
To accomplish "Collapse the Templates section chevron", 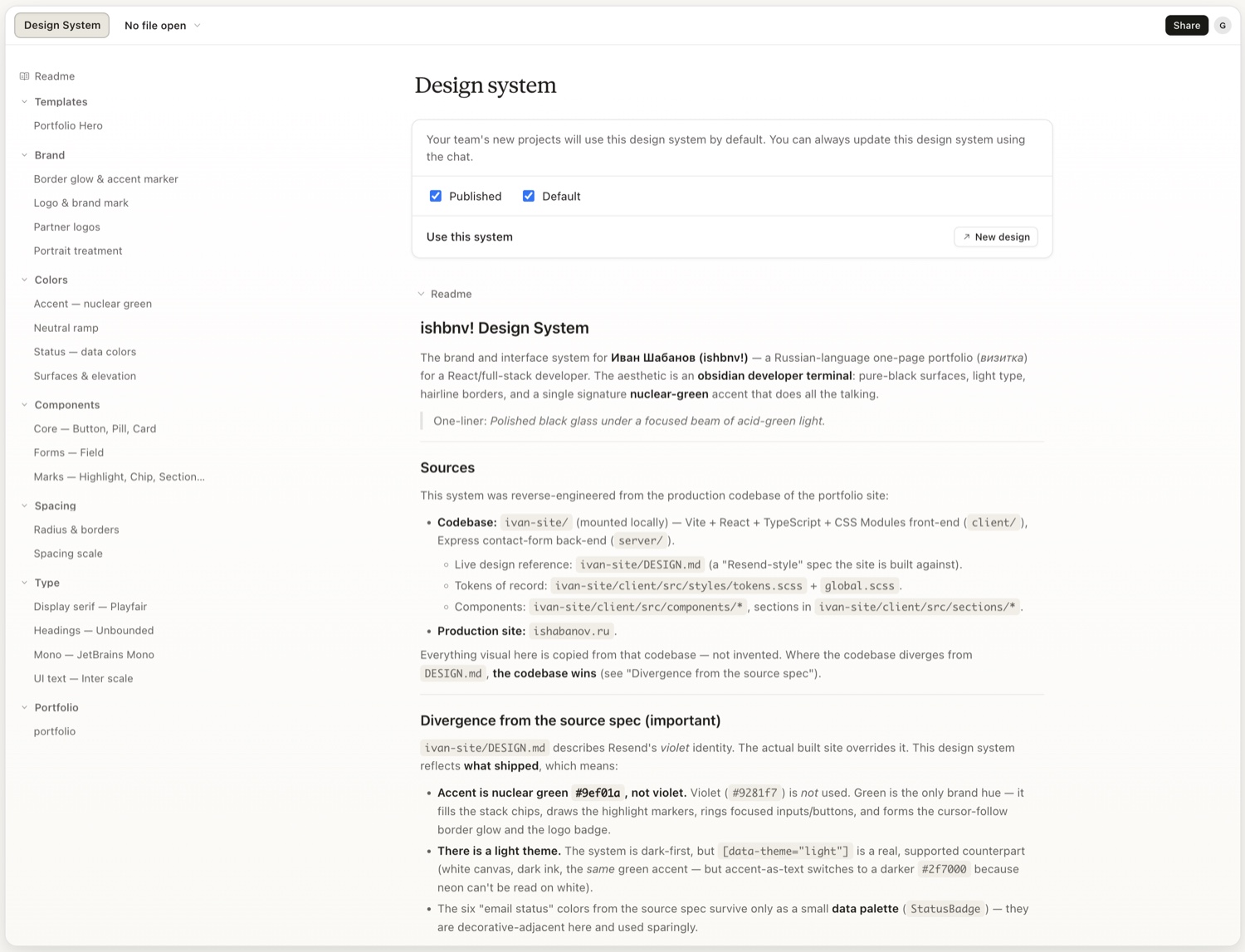I will pos(24,102).
